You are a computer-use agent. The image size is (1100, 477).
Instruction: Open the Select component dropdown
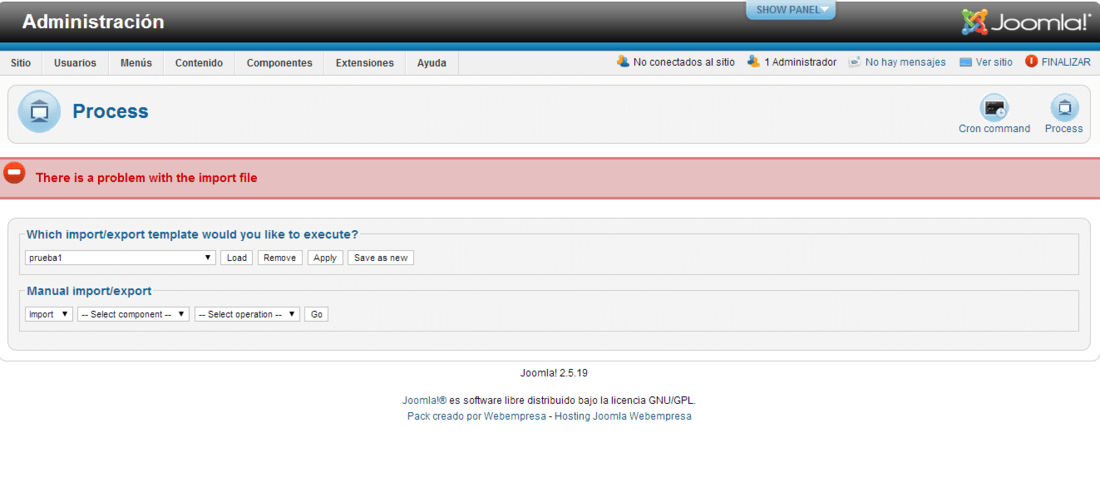pos(133,314)
